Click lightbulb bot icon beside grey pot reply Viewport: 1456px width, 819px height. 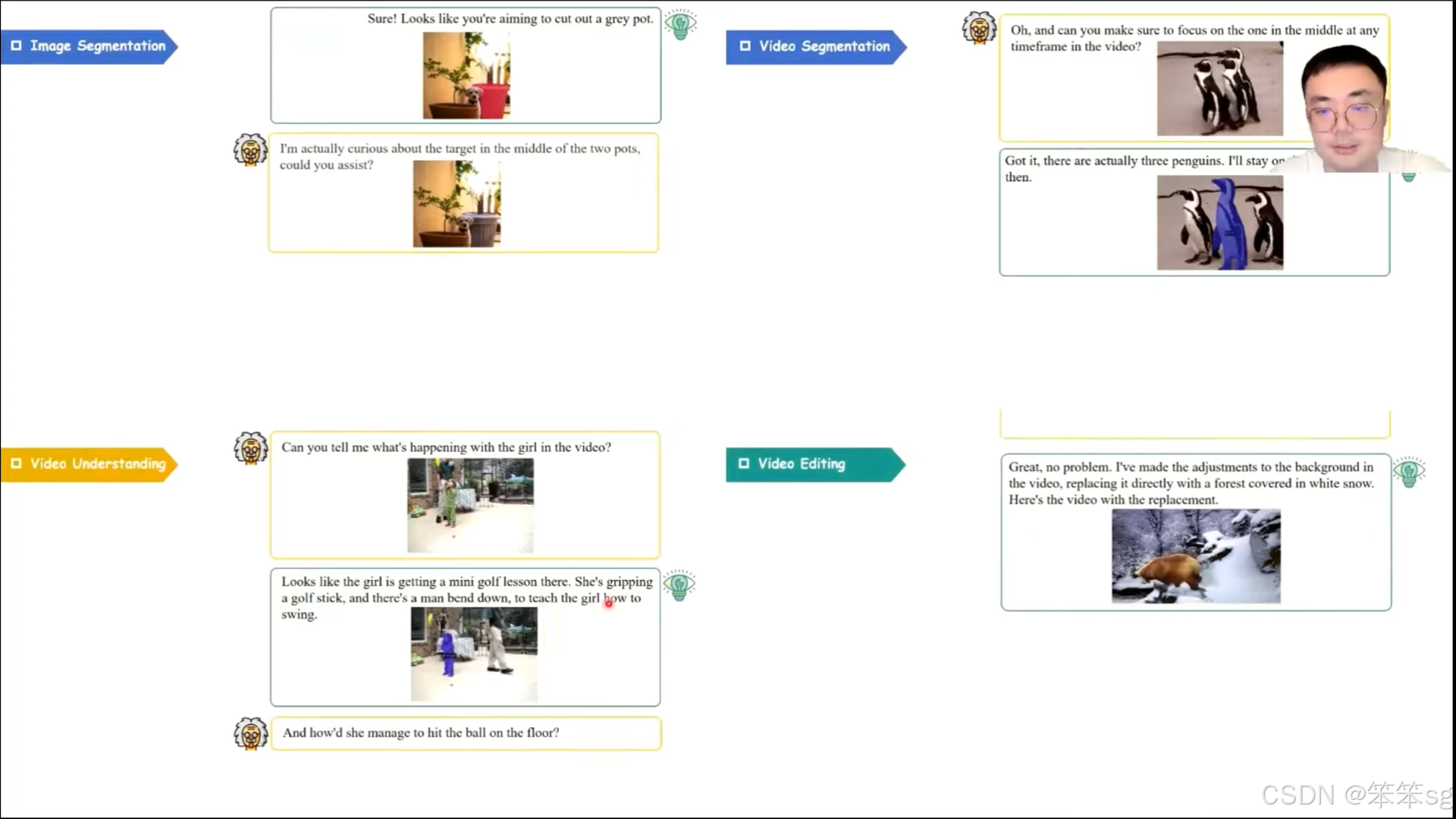[x=680, y=24]
